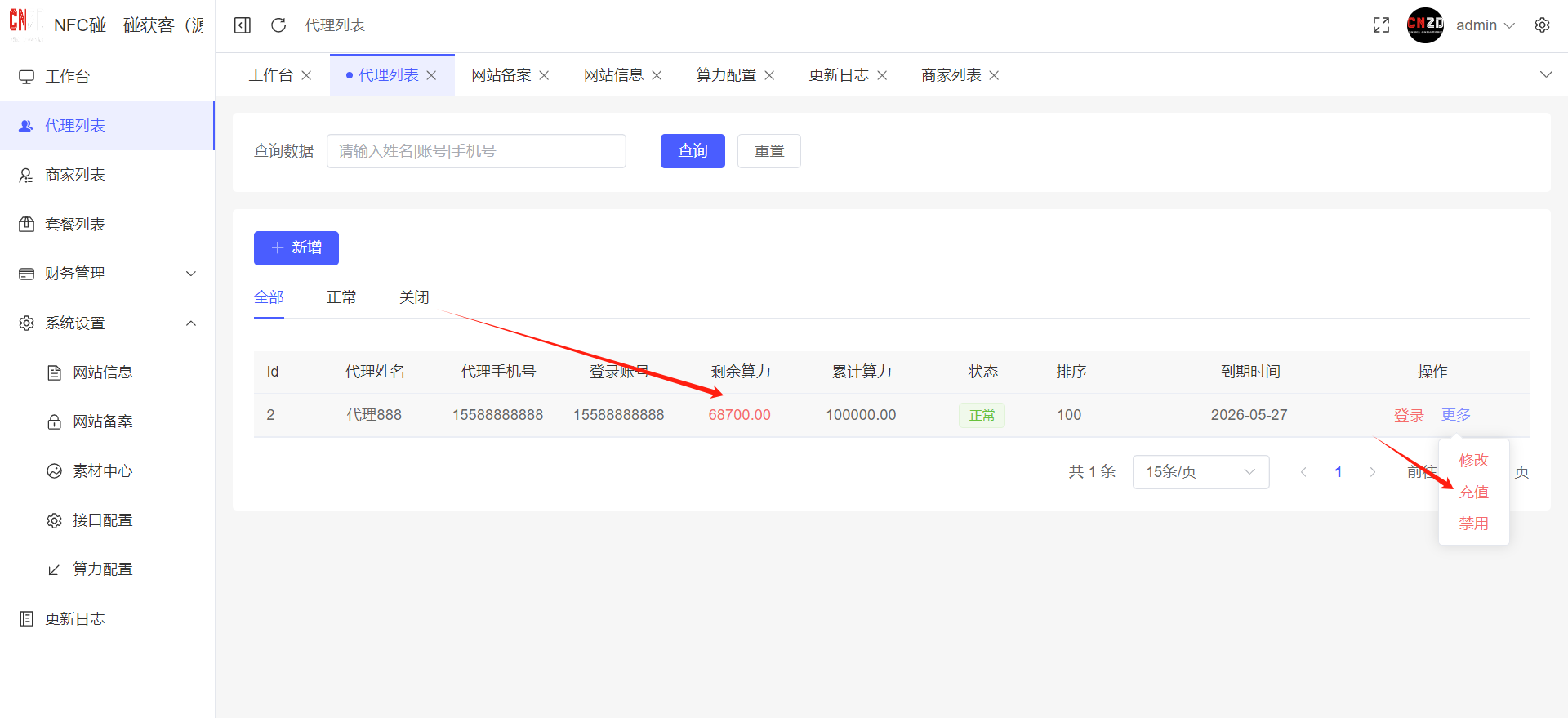Open the 15条/页 page size dropdown
This screenshot has width=1568, height=718.
coord(1200,472)
